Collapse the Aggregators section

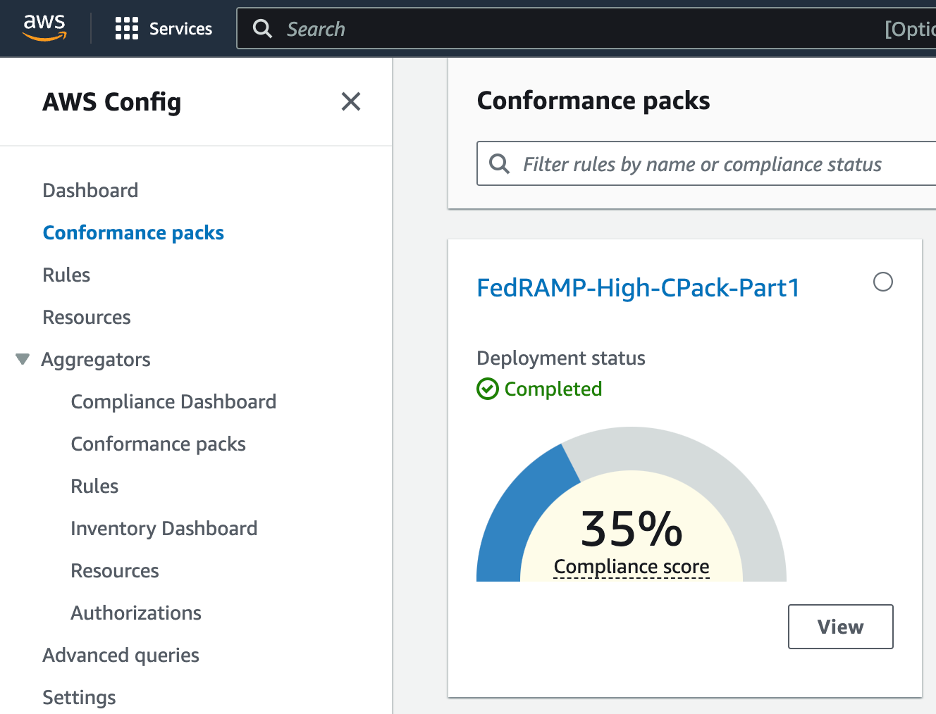point(22,359)
